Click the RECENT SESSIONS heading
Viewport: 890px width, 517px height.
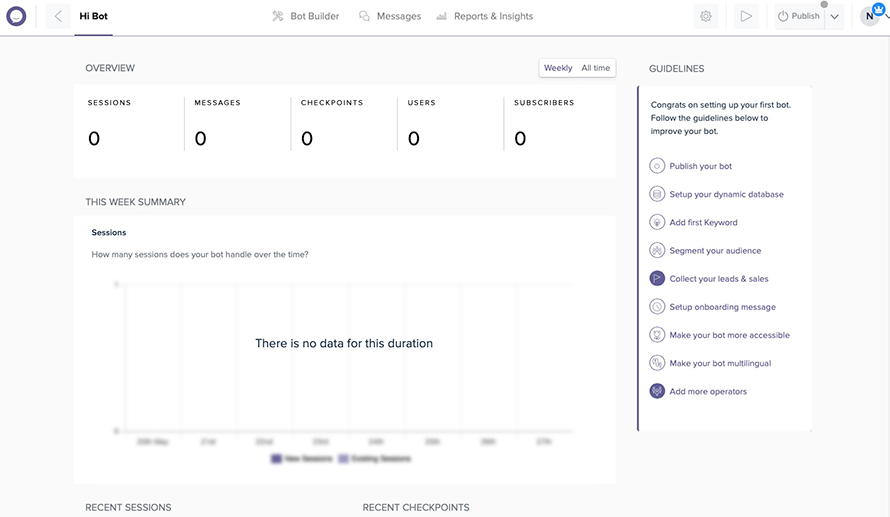tap(128, 507)
